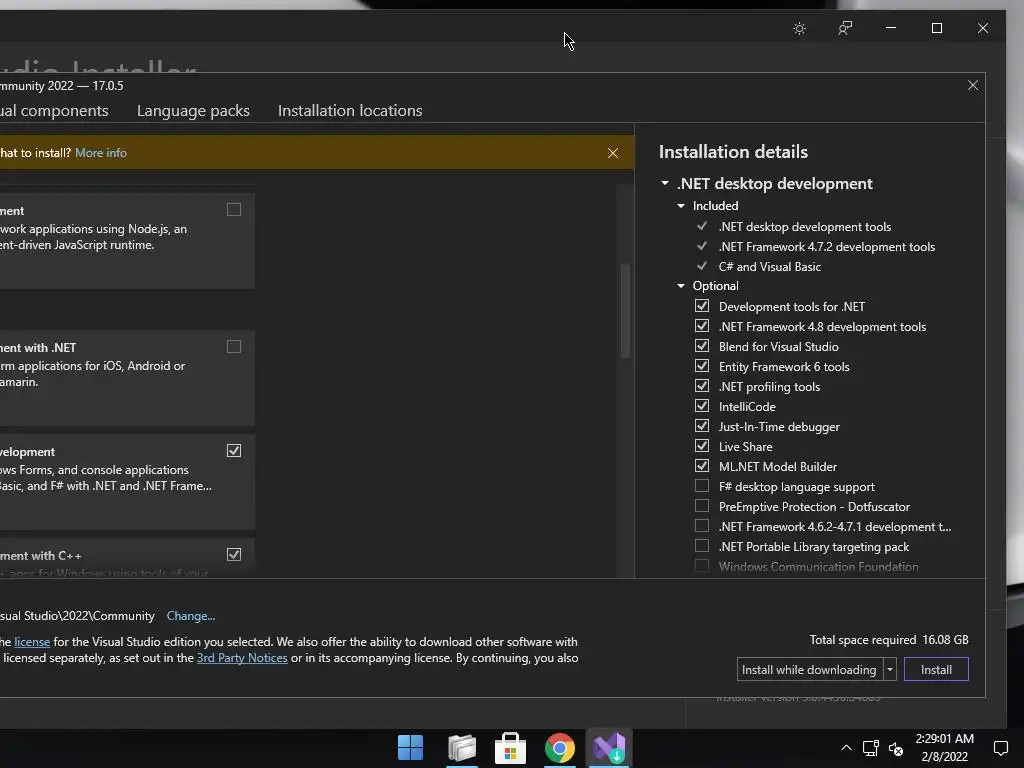Show hidden system tray icons
The height and width of the screenshot is (768, 1024).
(x=846, y=748)
